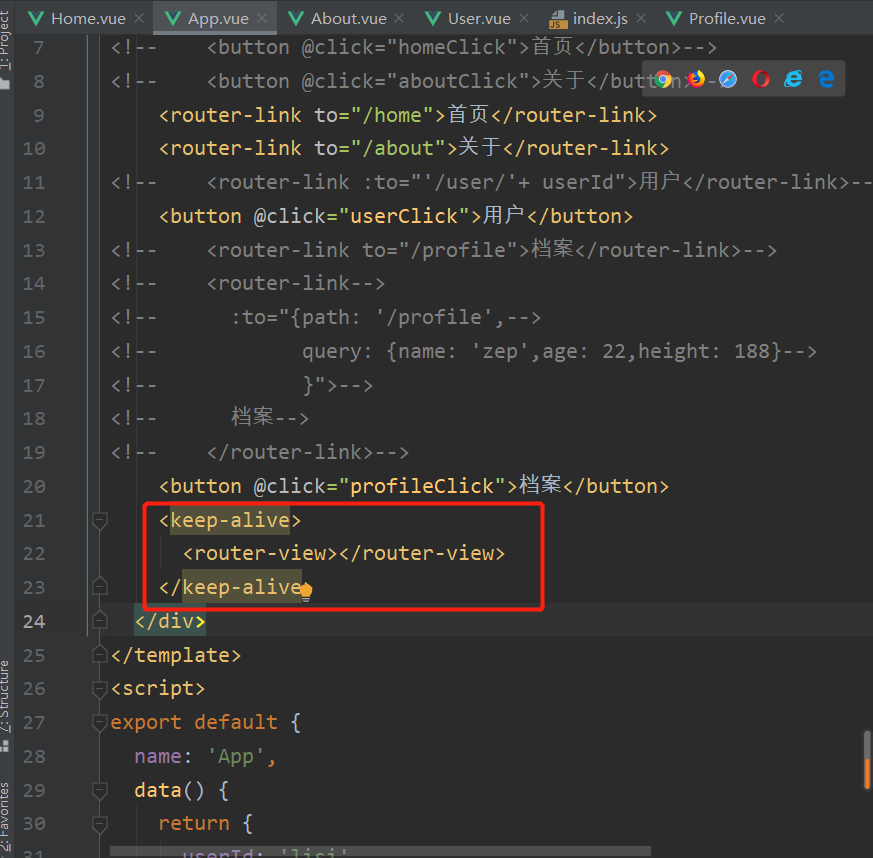Click the yellow intention lightbulb on line 23

pos(306,591)
